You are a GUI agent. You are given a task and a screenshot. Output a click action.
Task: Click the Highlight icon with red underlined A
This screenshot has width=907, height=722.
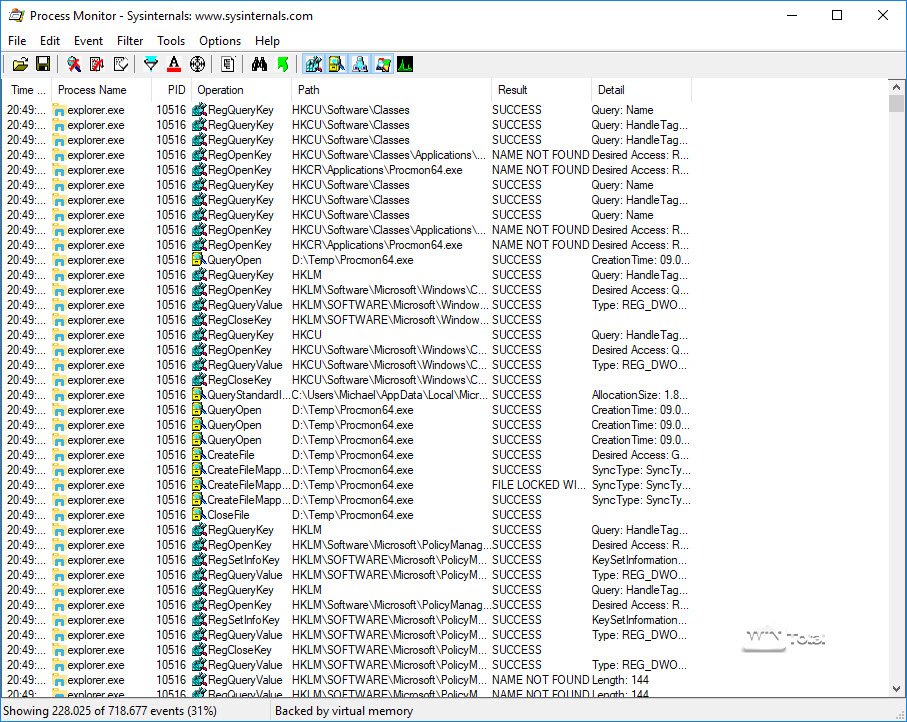[x=174, y=65]
